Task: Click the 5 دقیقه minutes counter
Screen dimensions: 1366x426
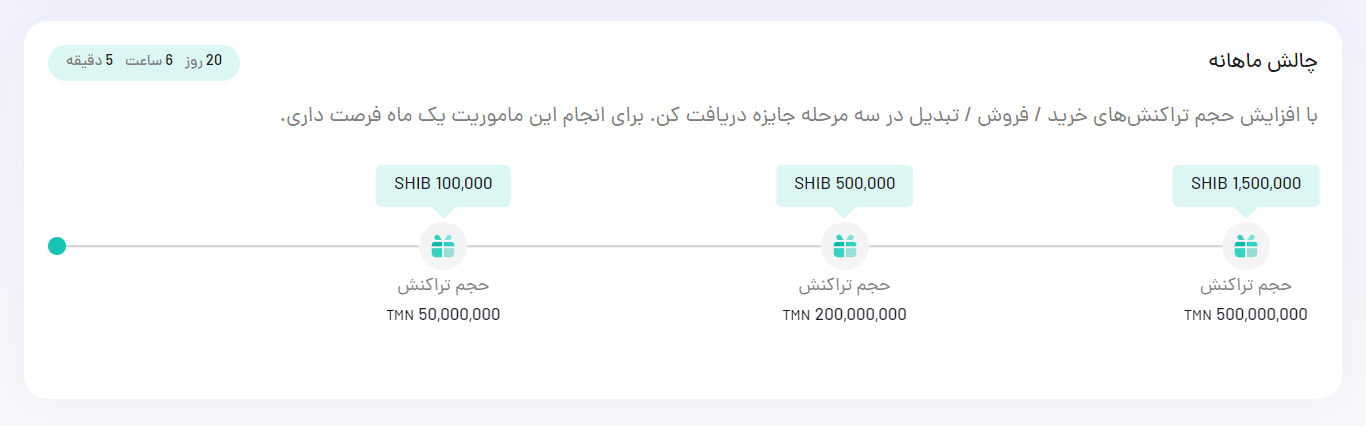Action: point(90,62)
